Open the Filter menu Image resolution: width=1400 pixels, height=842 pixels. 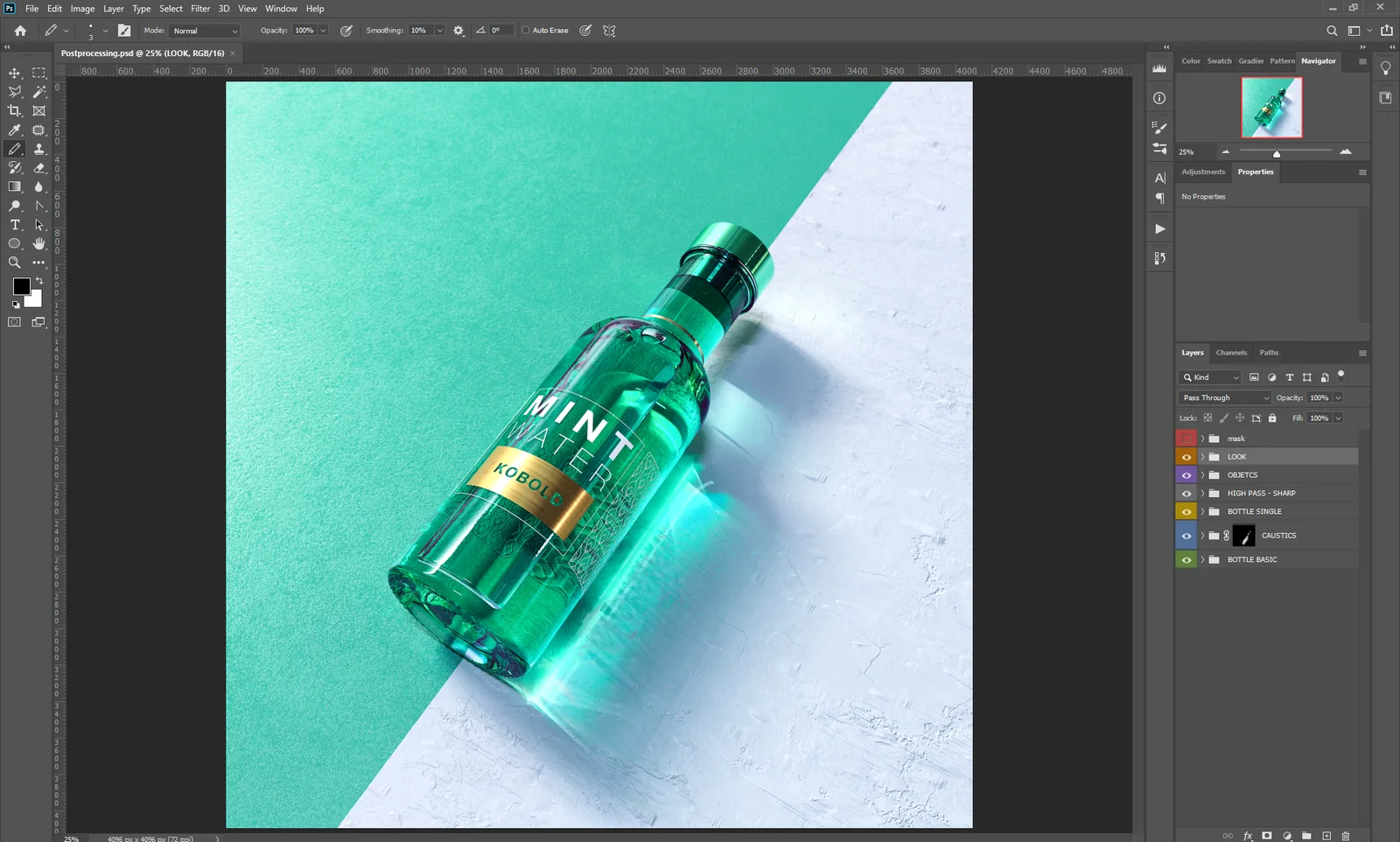(200, 8)
